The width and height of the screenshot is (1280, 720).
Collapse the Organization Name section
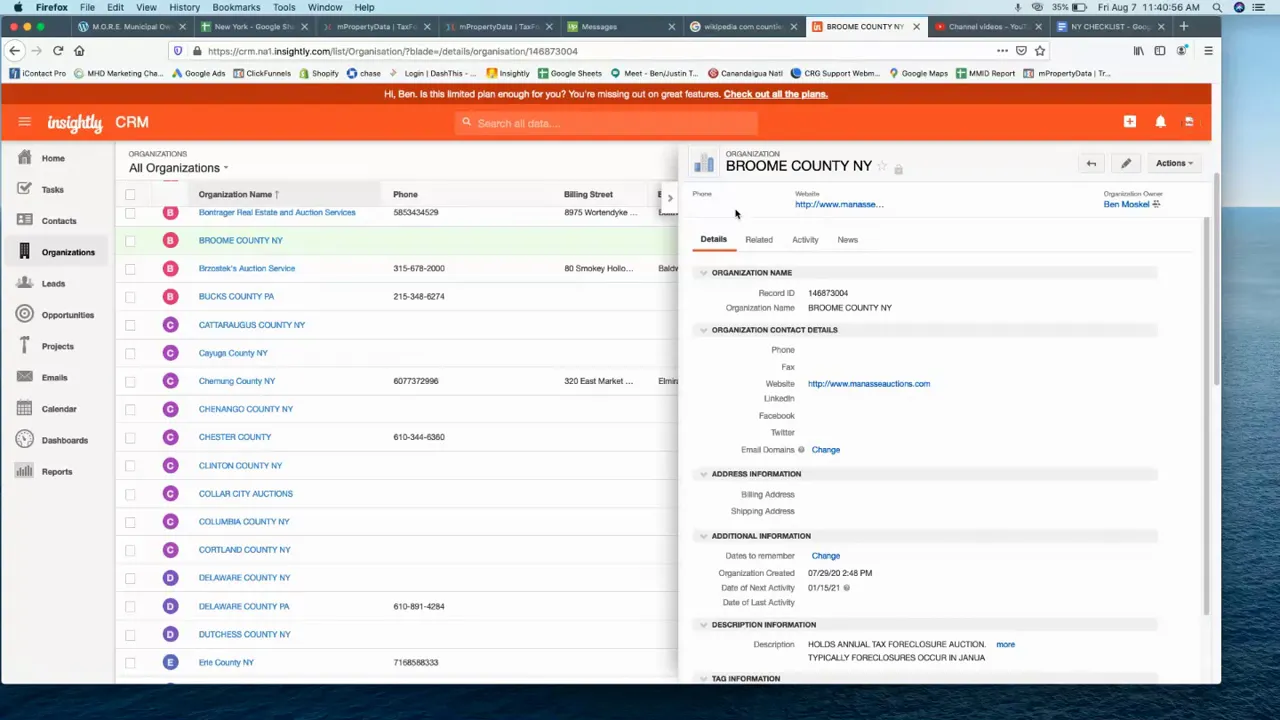click(x=703, y=273)
